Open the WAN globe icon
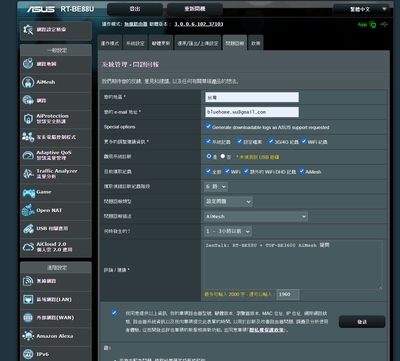The height and width of the screenshot is (361, 400). click(x=28, y=318)
